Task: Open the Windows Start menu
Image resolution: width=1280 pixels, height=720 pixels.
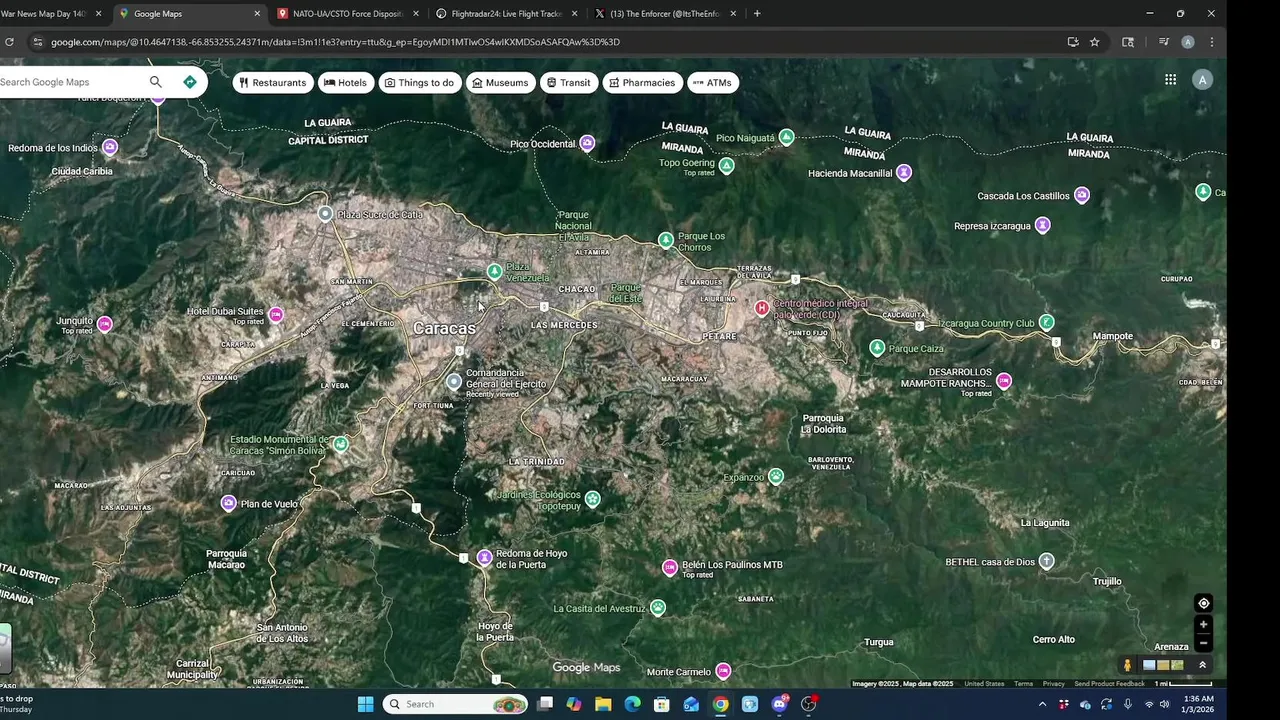Action: 365,704
